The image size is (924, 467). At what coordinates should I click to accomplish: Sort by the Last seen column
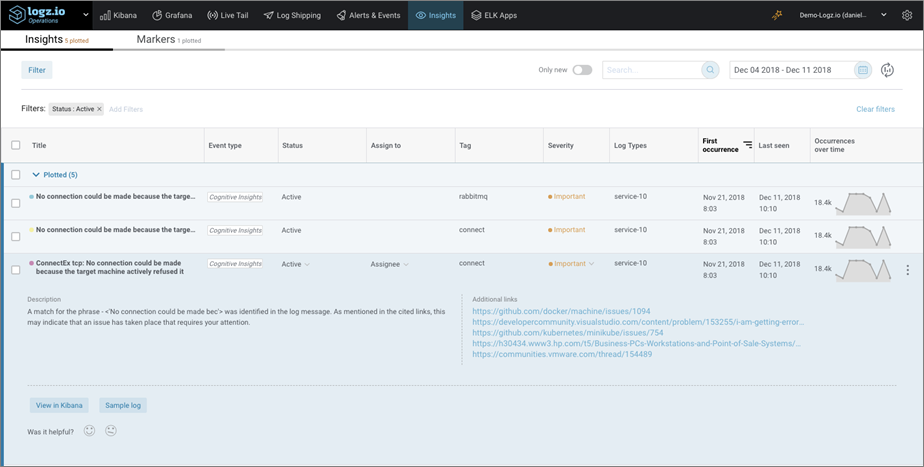[774, 145]
